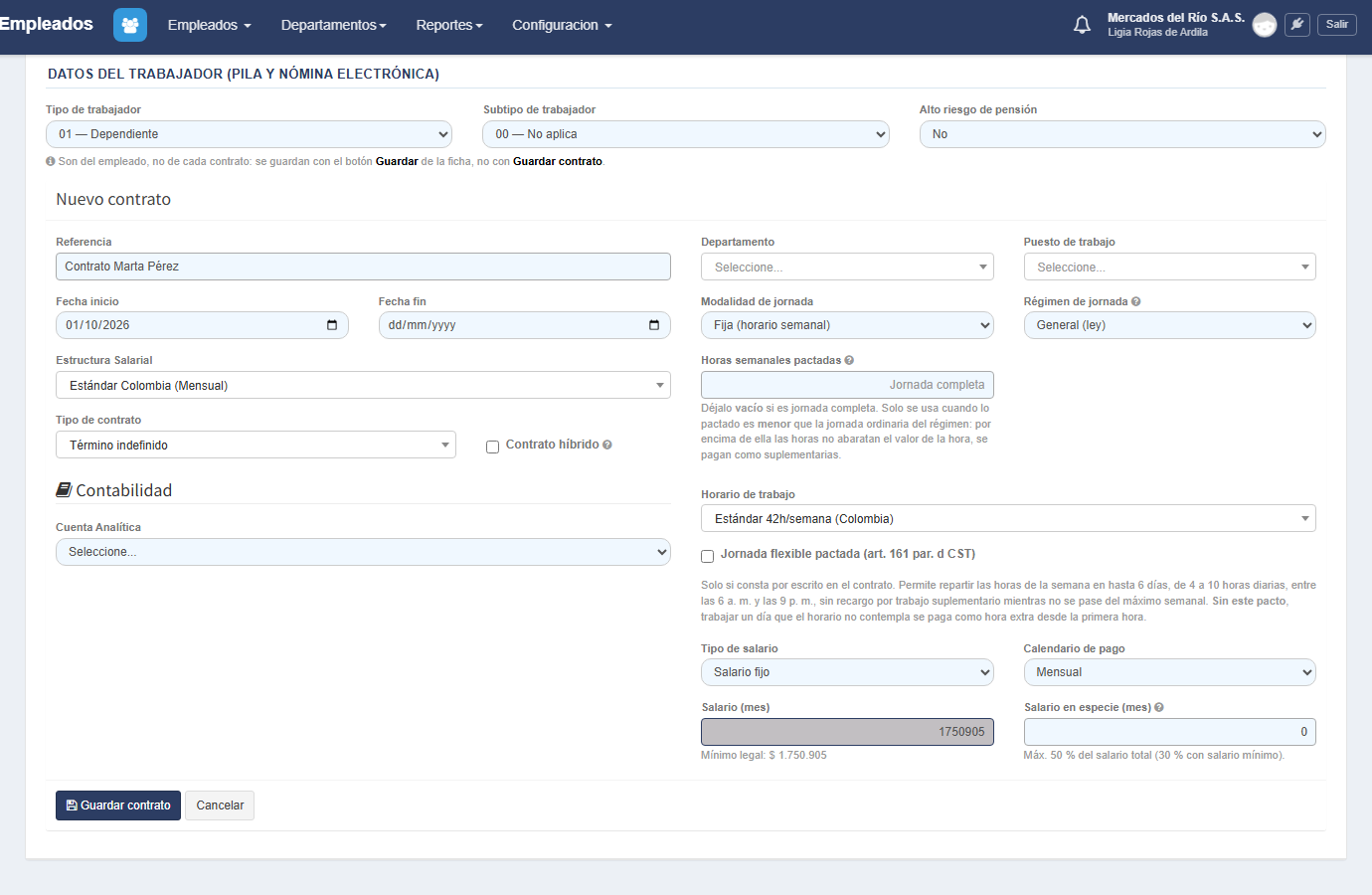Open the Calendario de pago dropdown

1169,672
